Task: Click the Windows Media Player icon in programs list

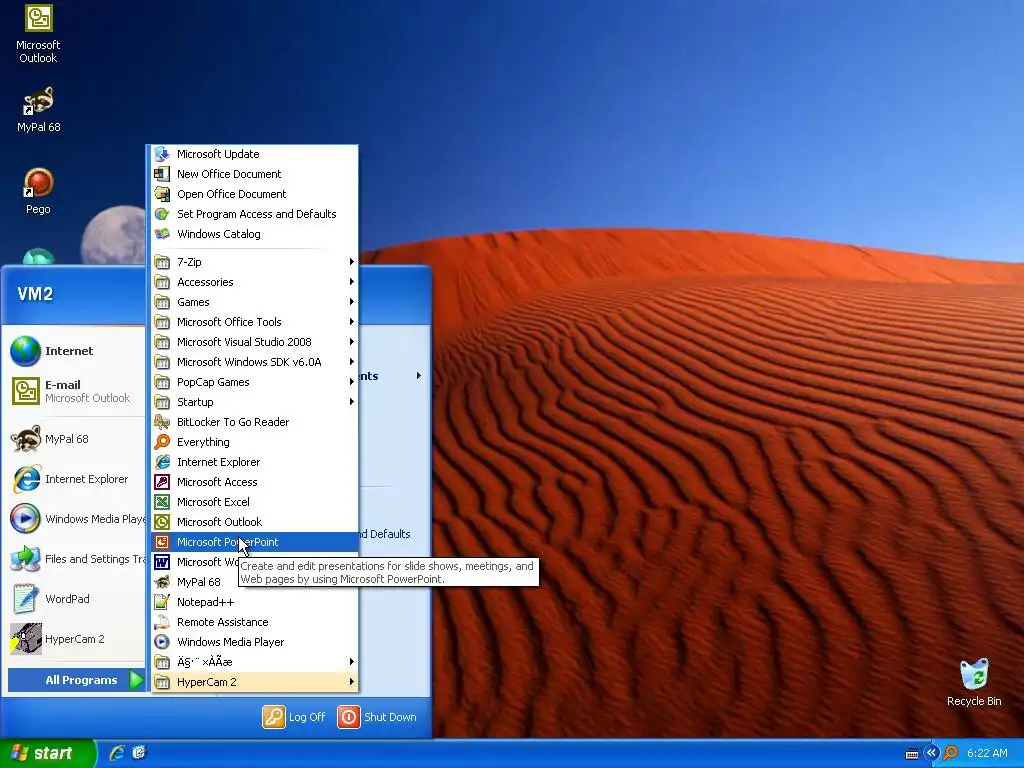Action: coord(162,642)
